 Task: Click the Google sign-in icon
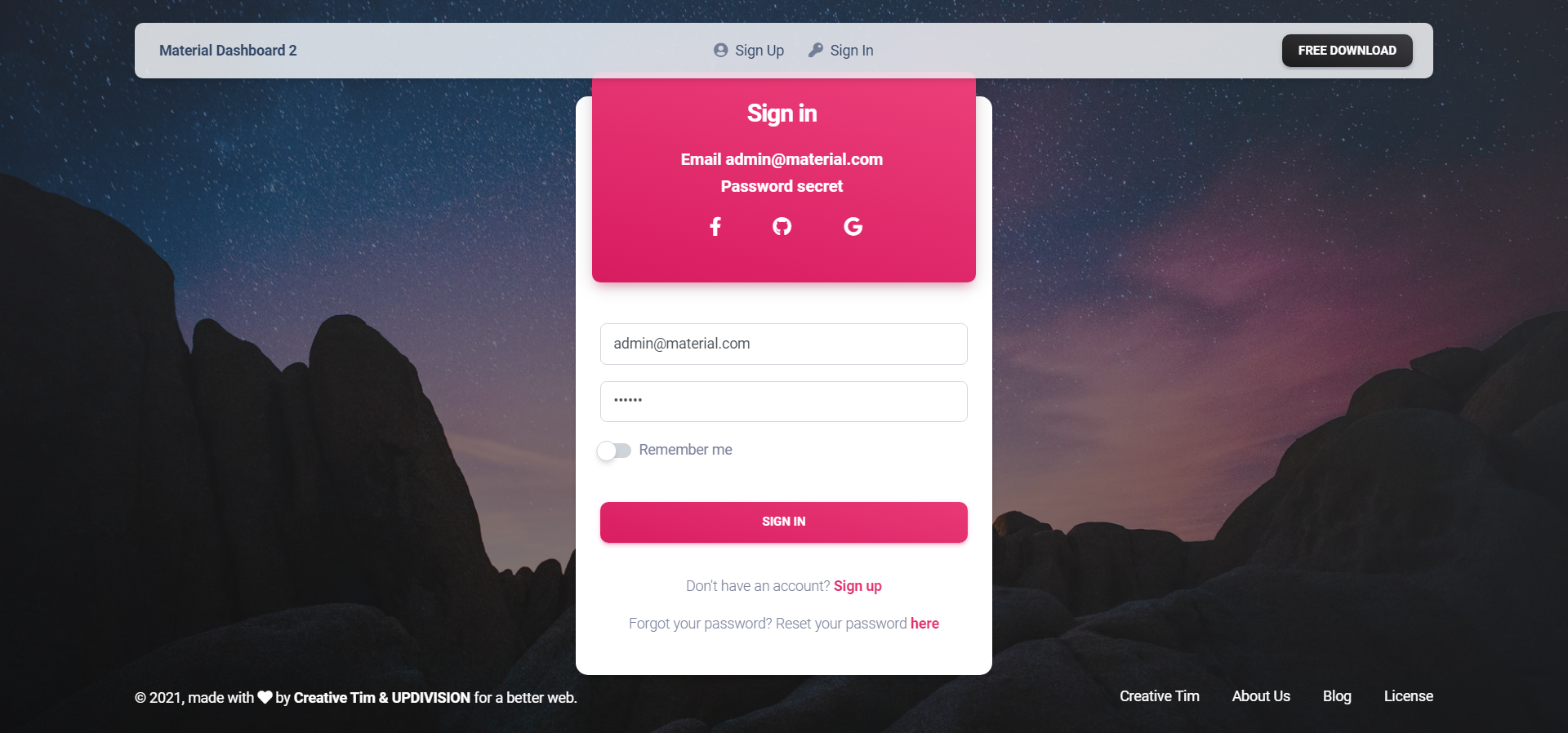point(853,226)
